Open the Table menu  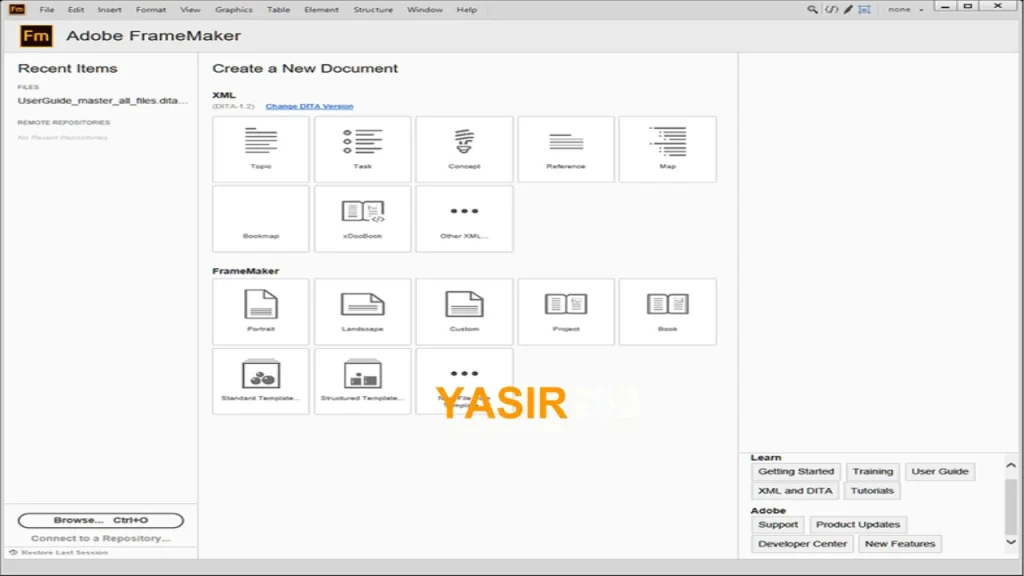tap(278, 10)
